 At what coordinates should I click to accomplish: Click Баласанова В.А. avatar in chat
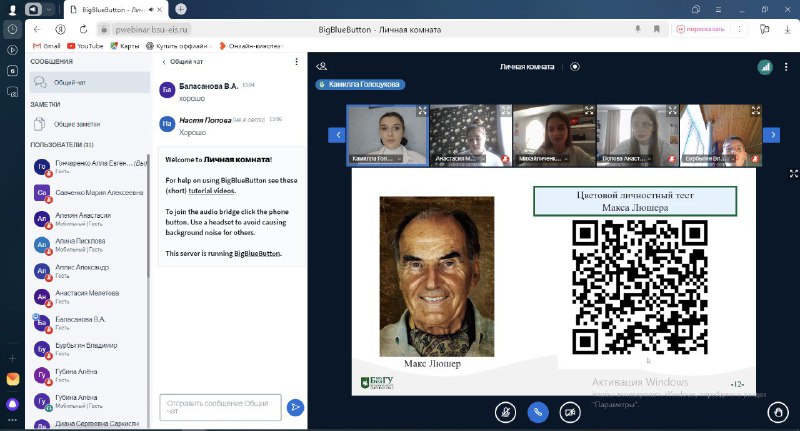pos(167,90)
